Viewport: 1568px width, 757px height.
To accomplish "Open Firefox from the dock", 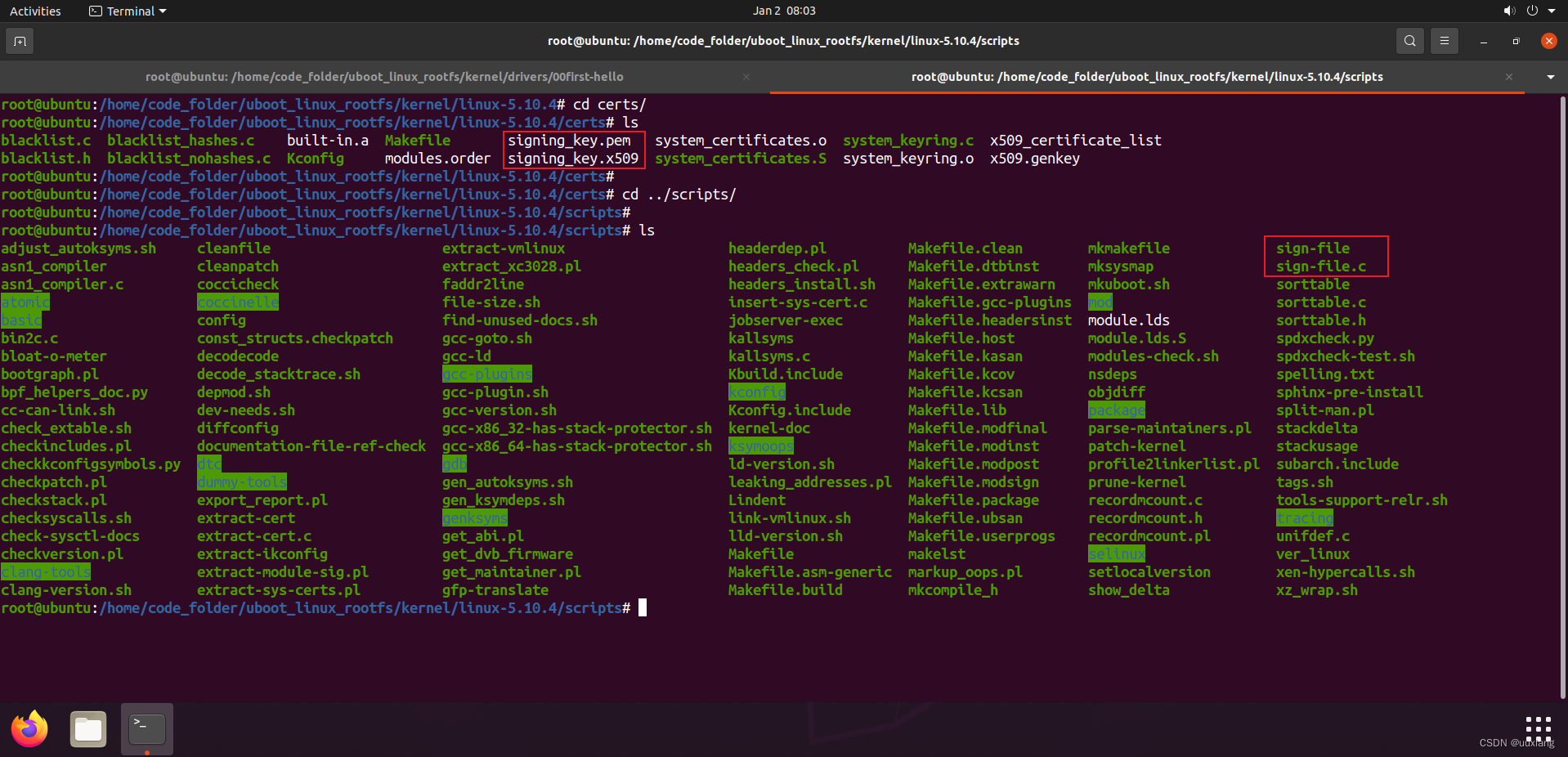I will (29, 729).
